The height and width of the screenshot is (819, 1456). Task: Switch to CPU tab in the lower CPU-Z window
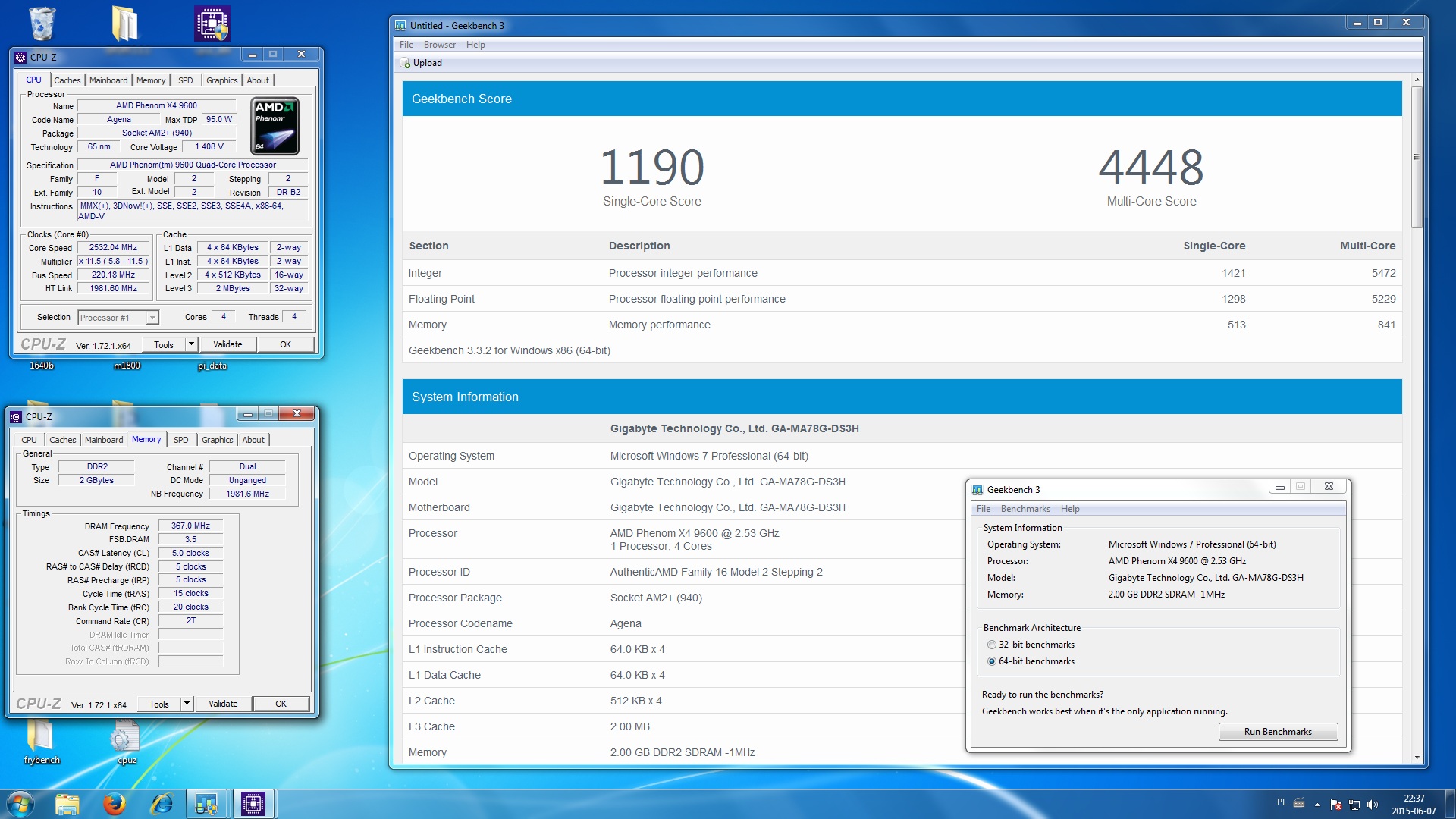tap(29, 440)
